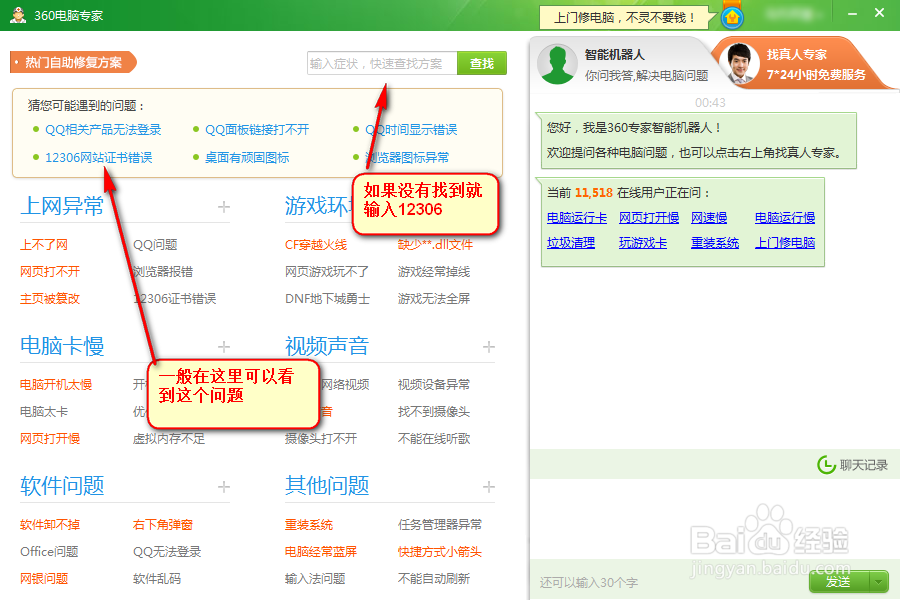Click the 上门修电脑 chat link

[x=785, y=243]
